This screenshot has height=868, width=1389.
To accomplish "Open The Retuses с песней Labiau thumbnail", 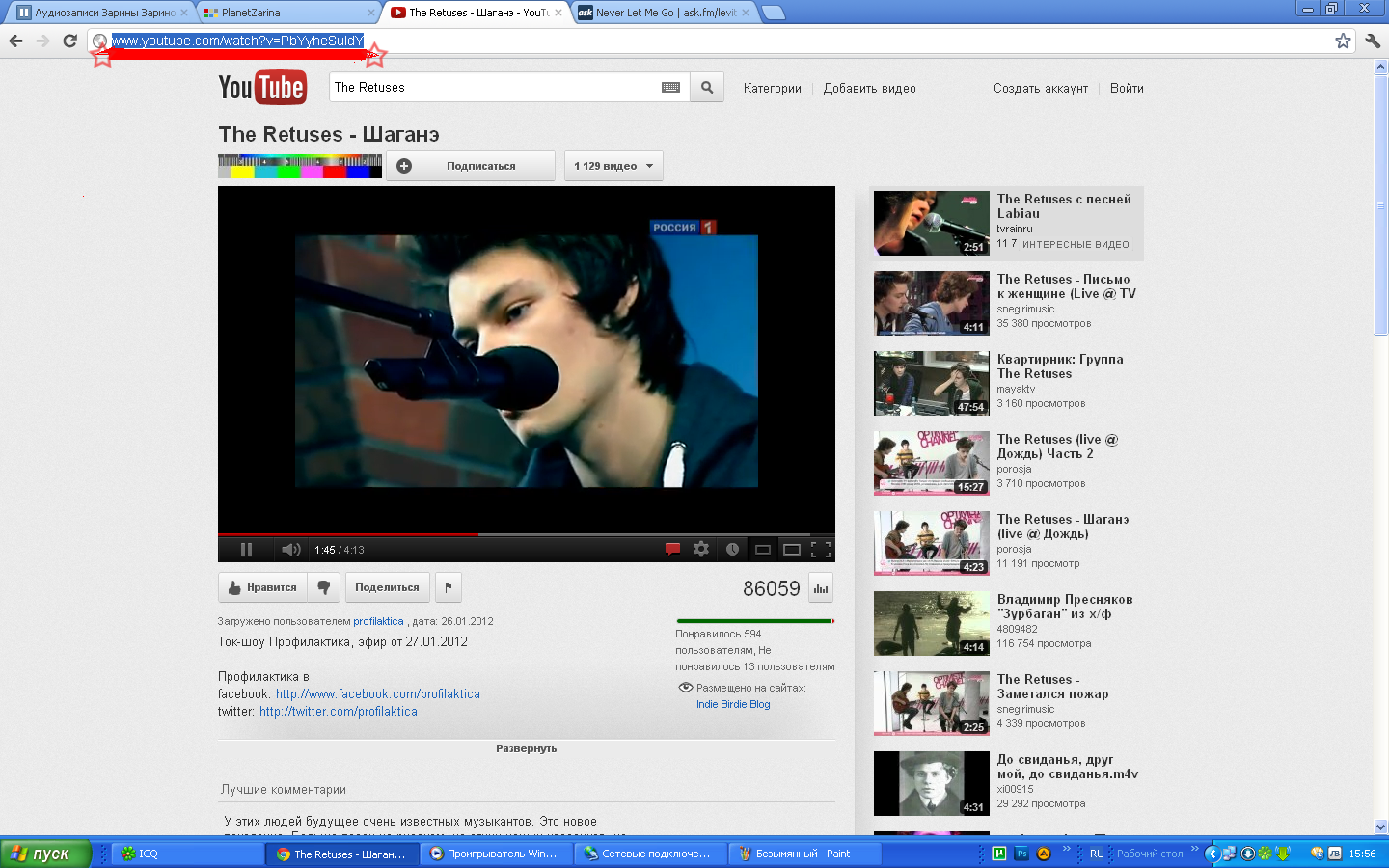I will pyautogui.click(x=932, y=223).
